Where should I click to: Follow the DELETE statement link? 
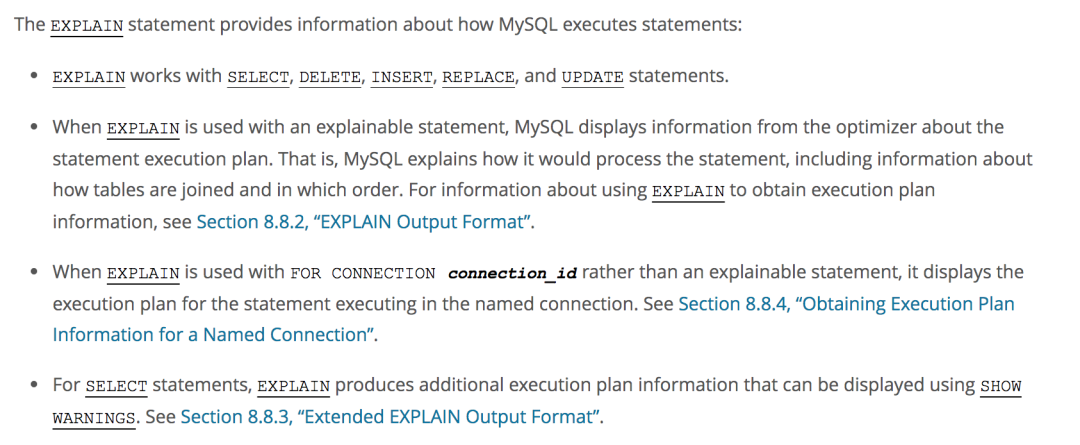330,76
